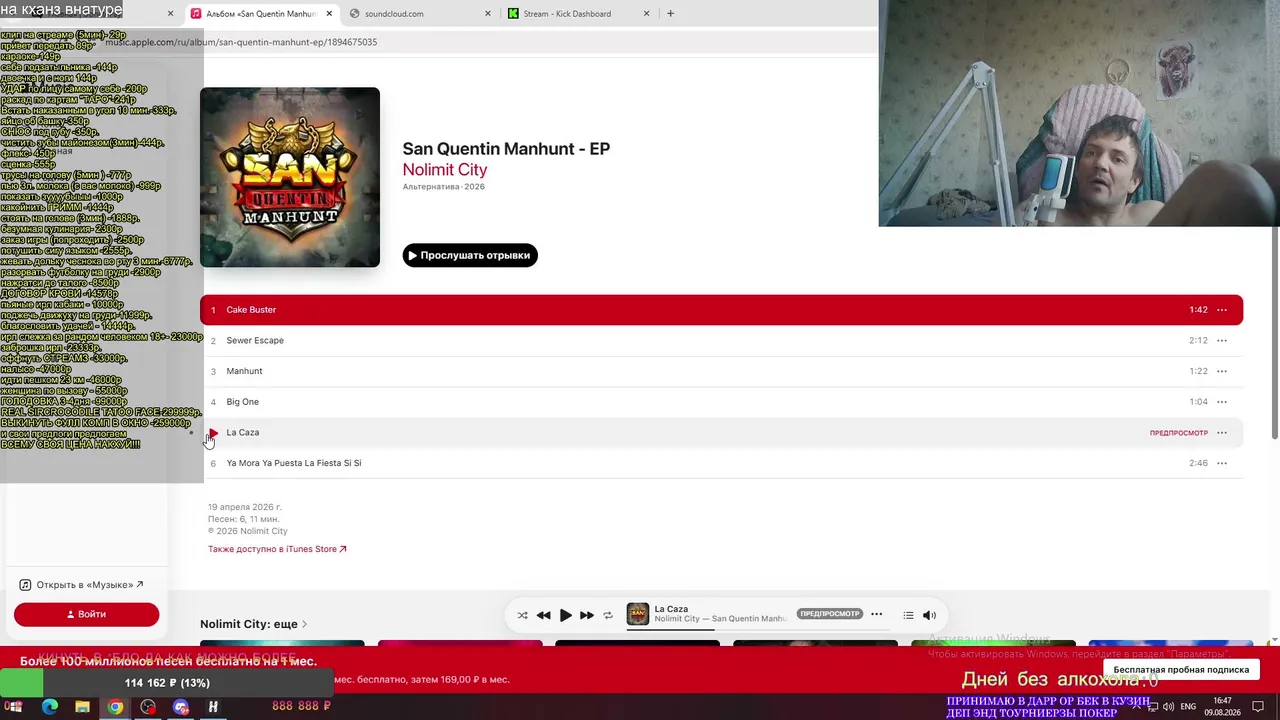Click the red 'Войти' sign-in button

coord(86,614)
